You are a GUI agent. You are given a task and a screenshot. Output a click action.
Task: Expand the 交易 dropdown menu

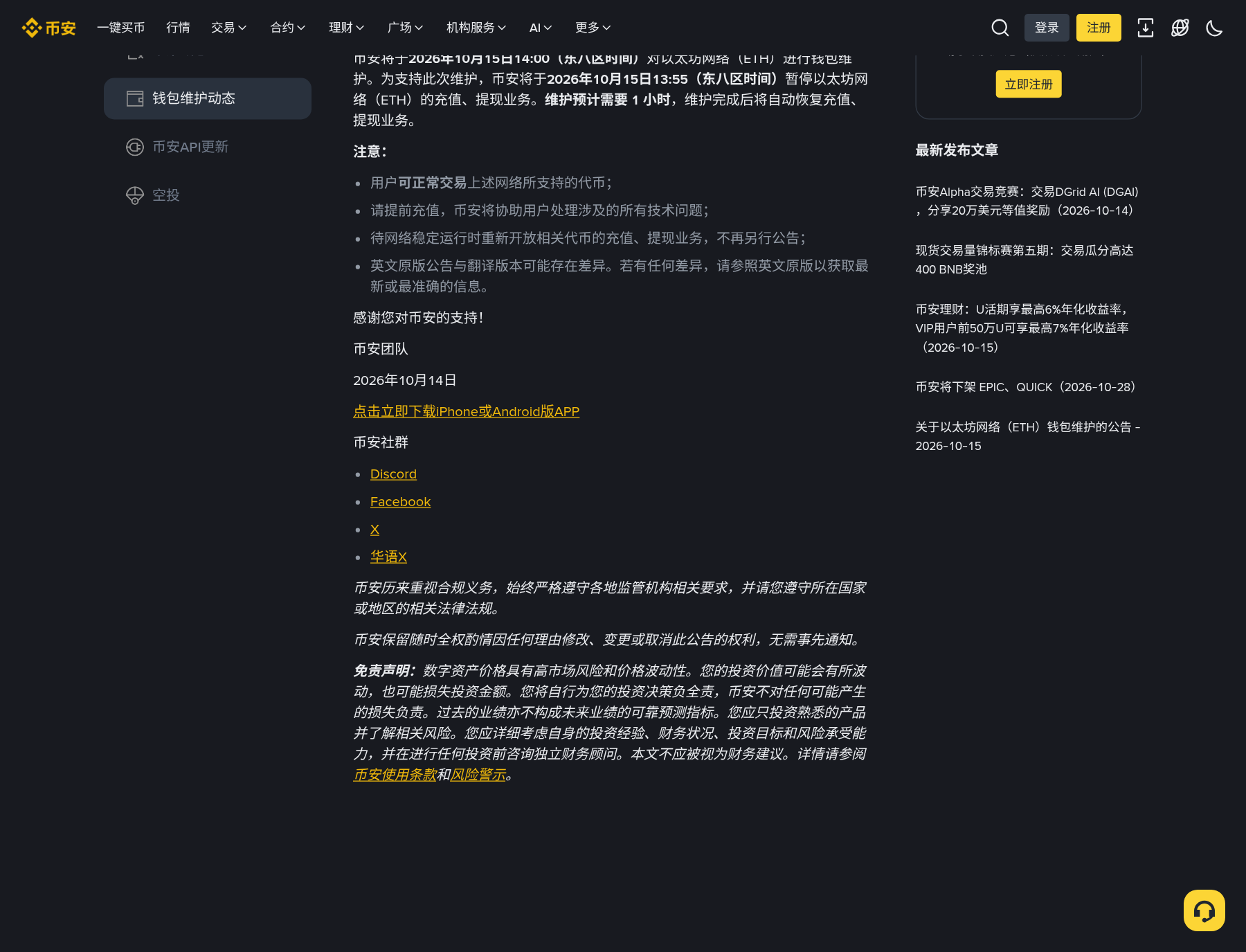point(228,28)
